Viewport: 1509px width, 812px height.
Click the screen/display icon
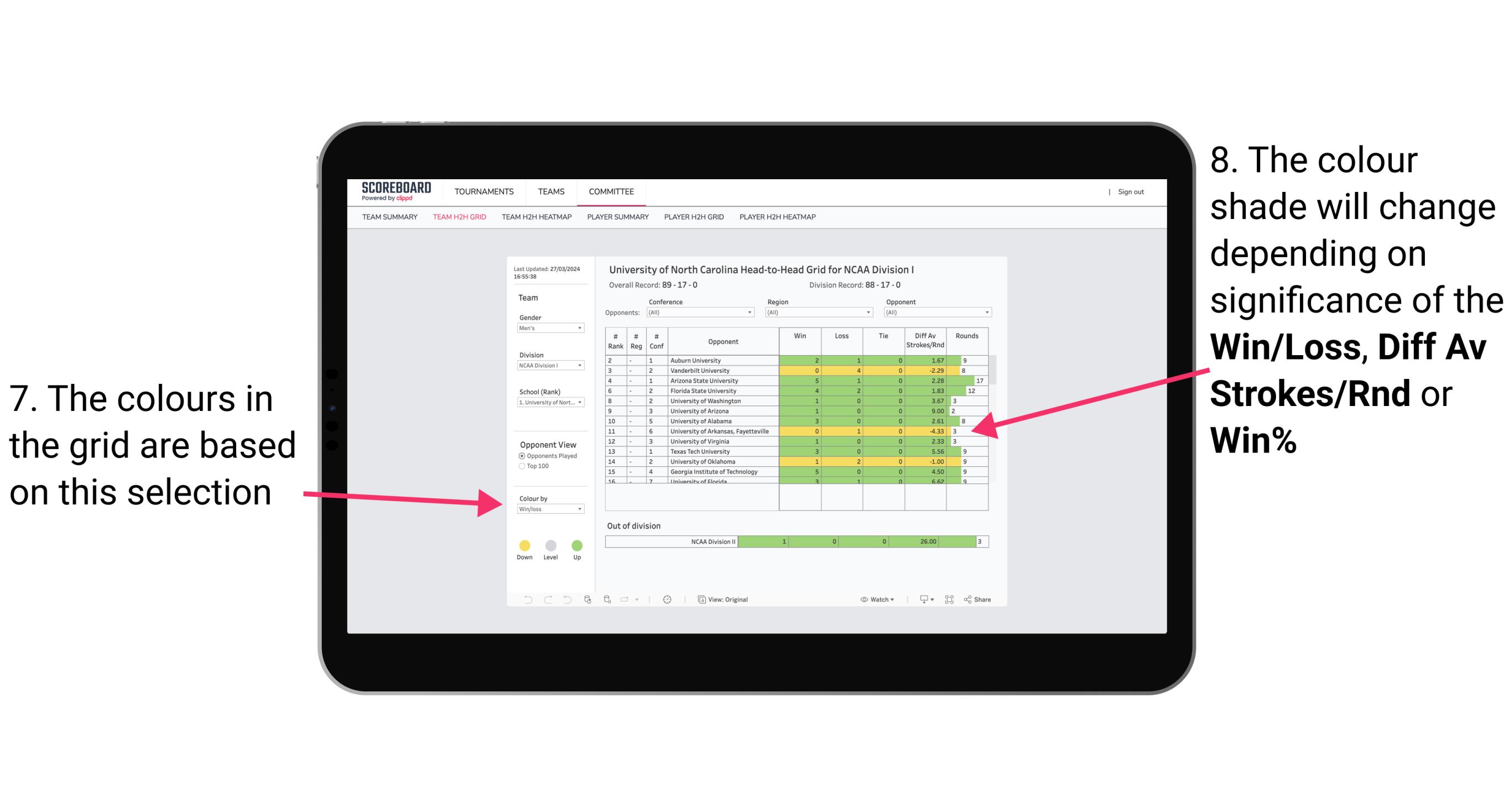[923, 600]
